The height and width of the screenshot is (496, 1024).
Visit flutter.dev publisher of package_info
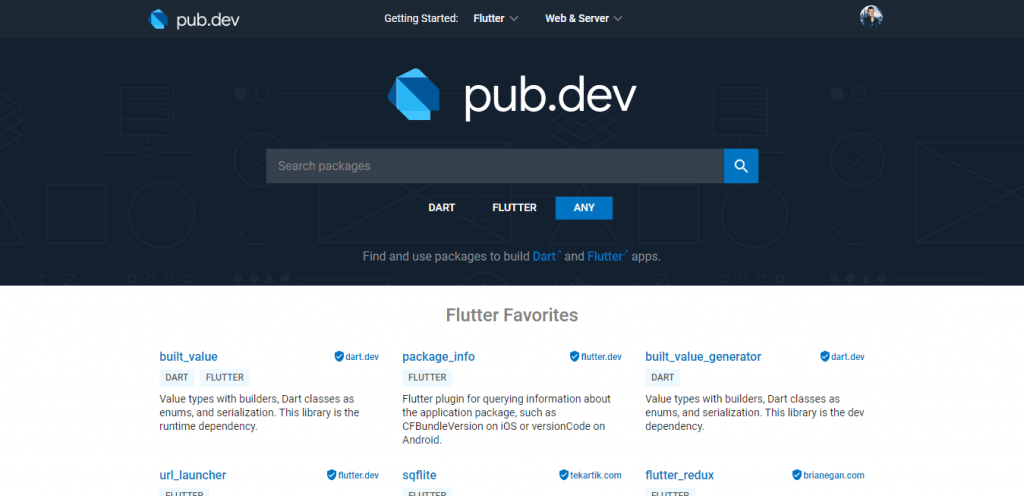[x=601, y=357]
